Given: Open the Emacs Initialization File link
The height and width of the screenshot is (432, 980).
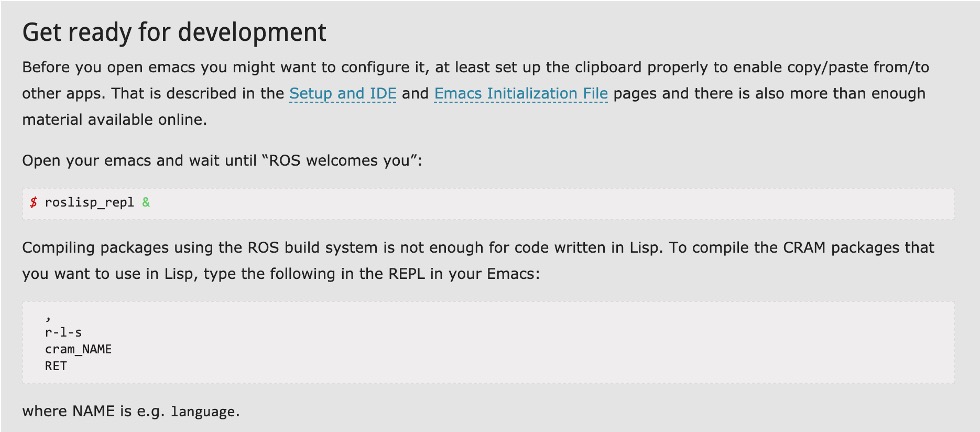Looking at the screenshot, I should pyautogui.click(x=520, y=93).
